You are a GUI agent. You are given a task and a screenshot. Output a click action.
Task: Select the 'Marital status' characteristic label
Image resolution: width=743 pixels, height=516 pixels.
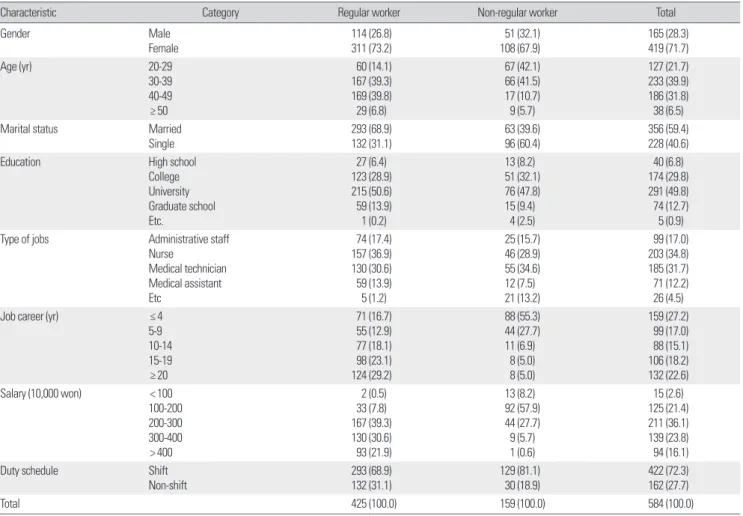click(x=29, y=129)
